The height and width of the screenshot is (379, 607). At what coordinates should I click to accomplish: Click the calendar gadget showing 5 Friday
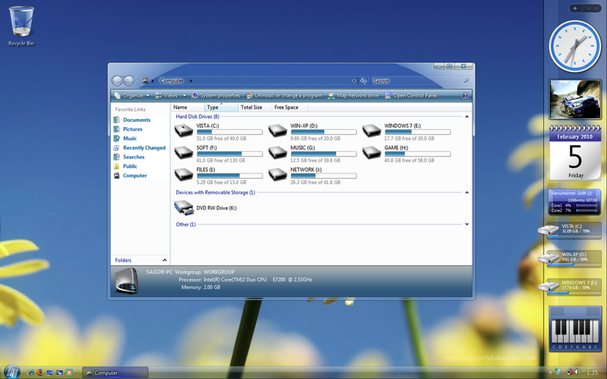[x=575, y=153]
